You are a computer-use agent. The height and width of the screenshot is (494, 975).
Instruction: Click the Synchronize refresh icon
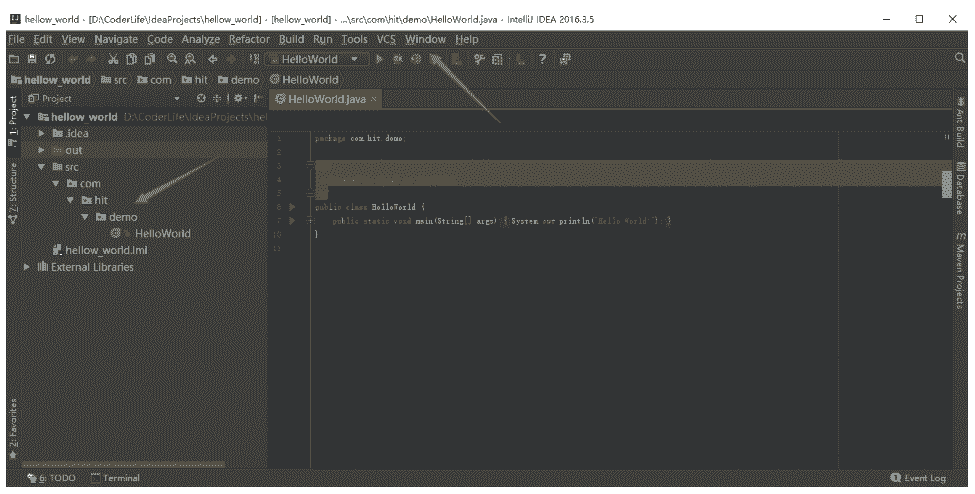tap(49, 59)
